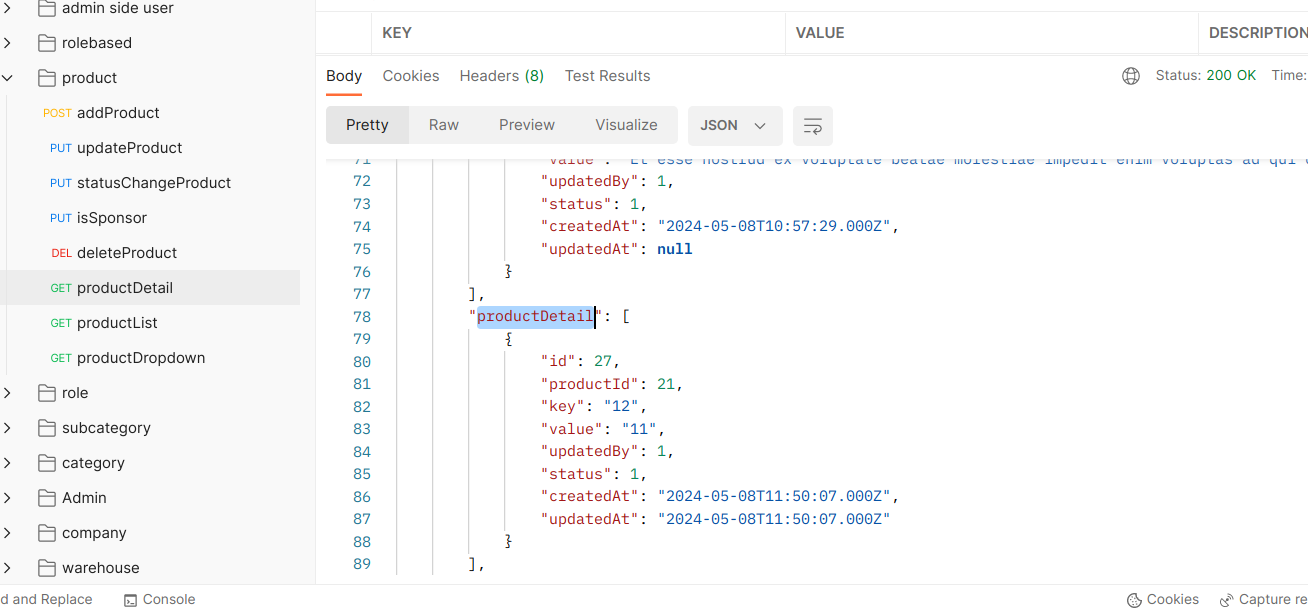Open the warehouse folder
The image size is (1308, 614).
point(100,568)
